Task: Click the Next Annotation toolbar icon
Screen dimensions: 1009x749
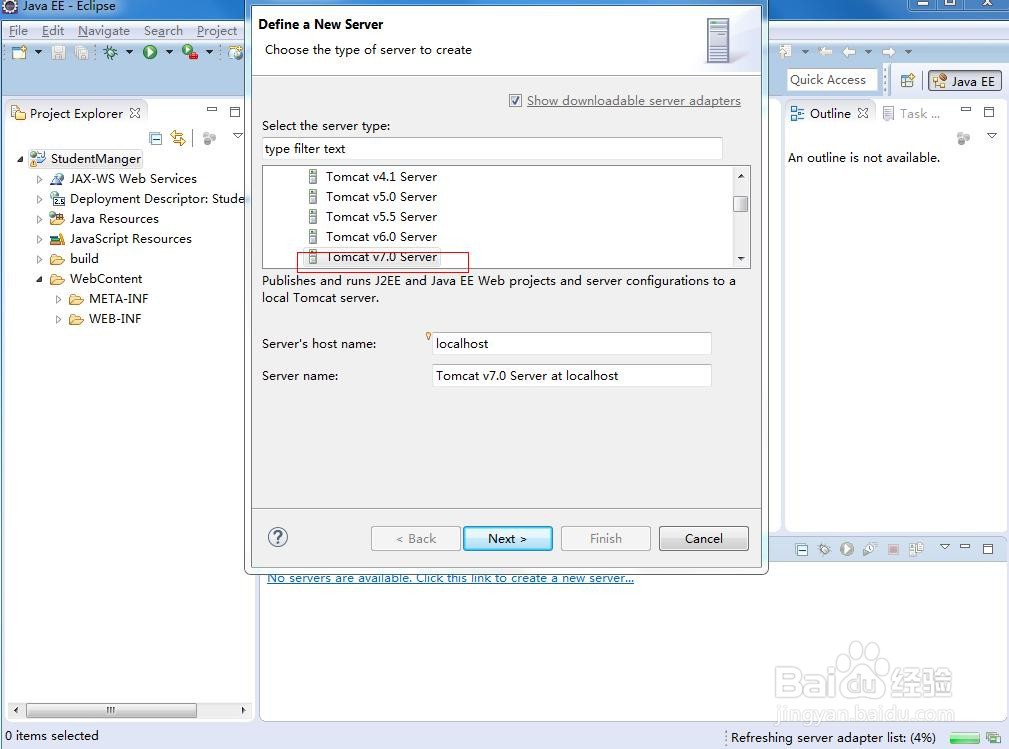Action: point(785,51)
